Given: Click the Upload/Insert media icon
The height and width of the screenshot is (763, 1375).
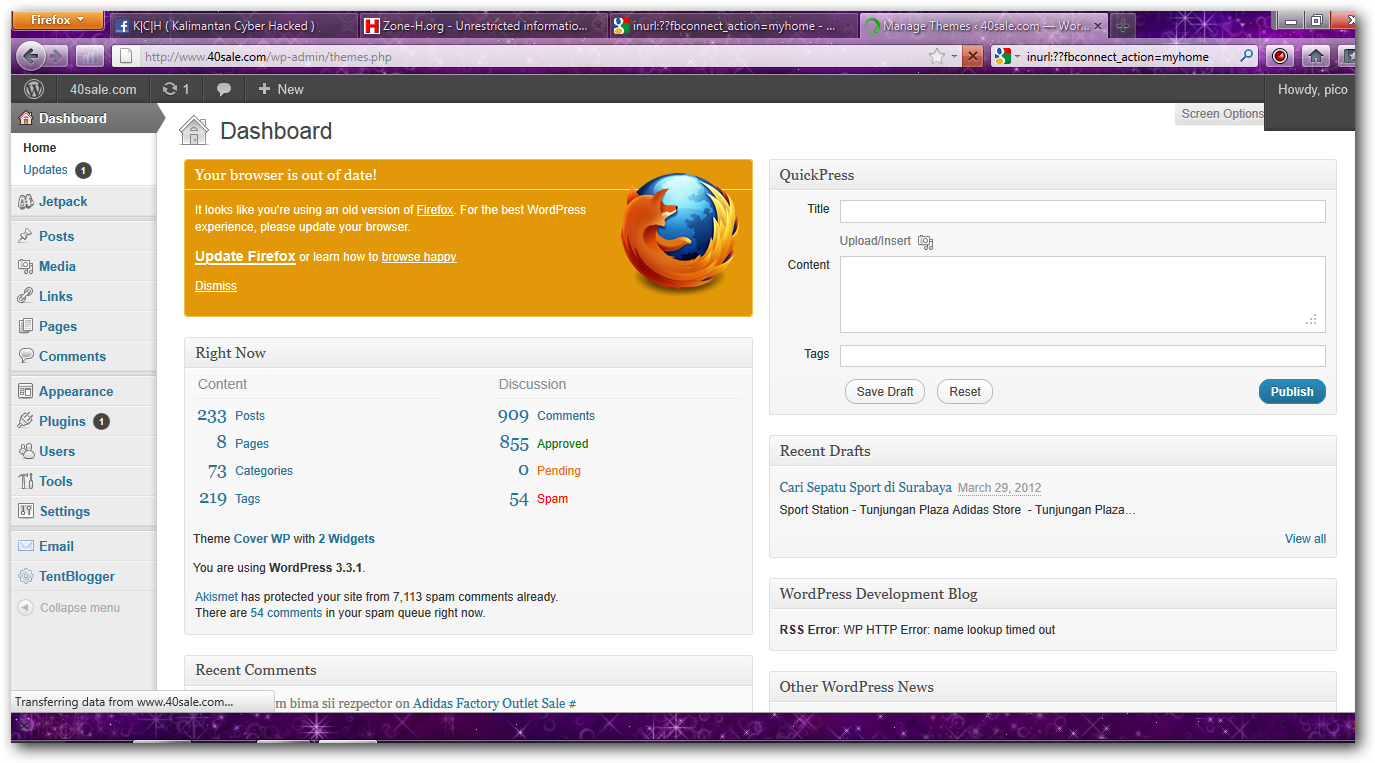Looking at the screenshot, I should pos(925,242).
